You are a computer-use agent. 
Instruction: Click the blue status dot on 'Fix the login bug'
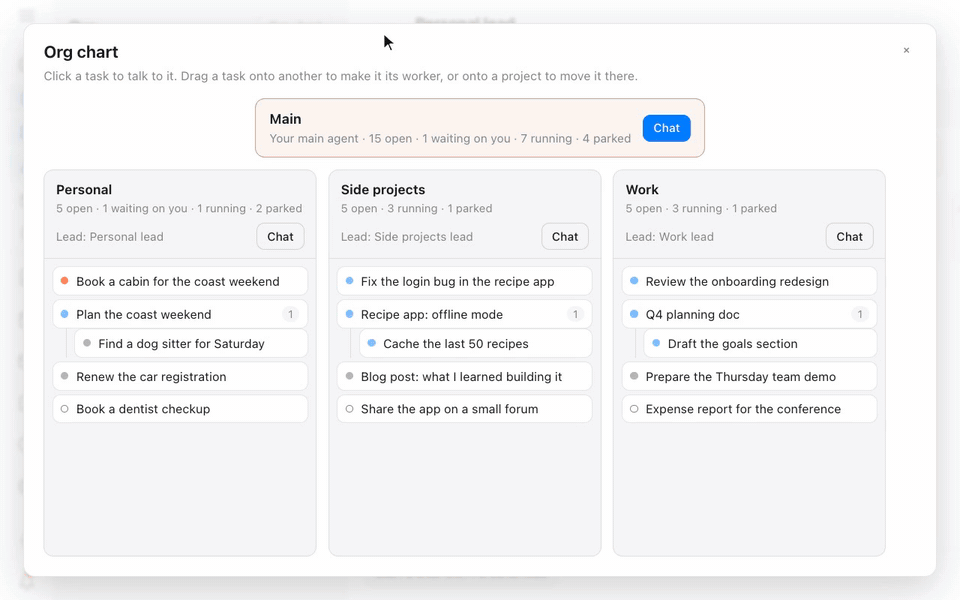(349, 281)
